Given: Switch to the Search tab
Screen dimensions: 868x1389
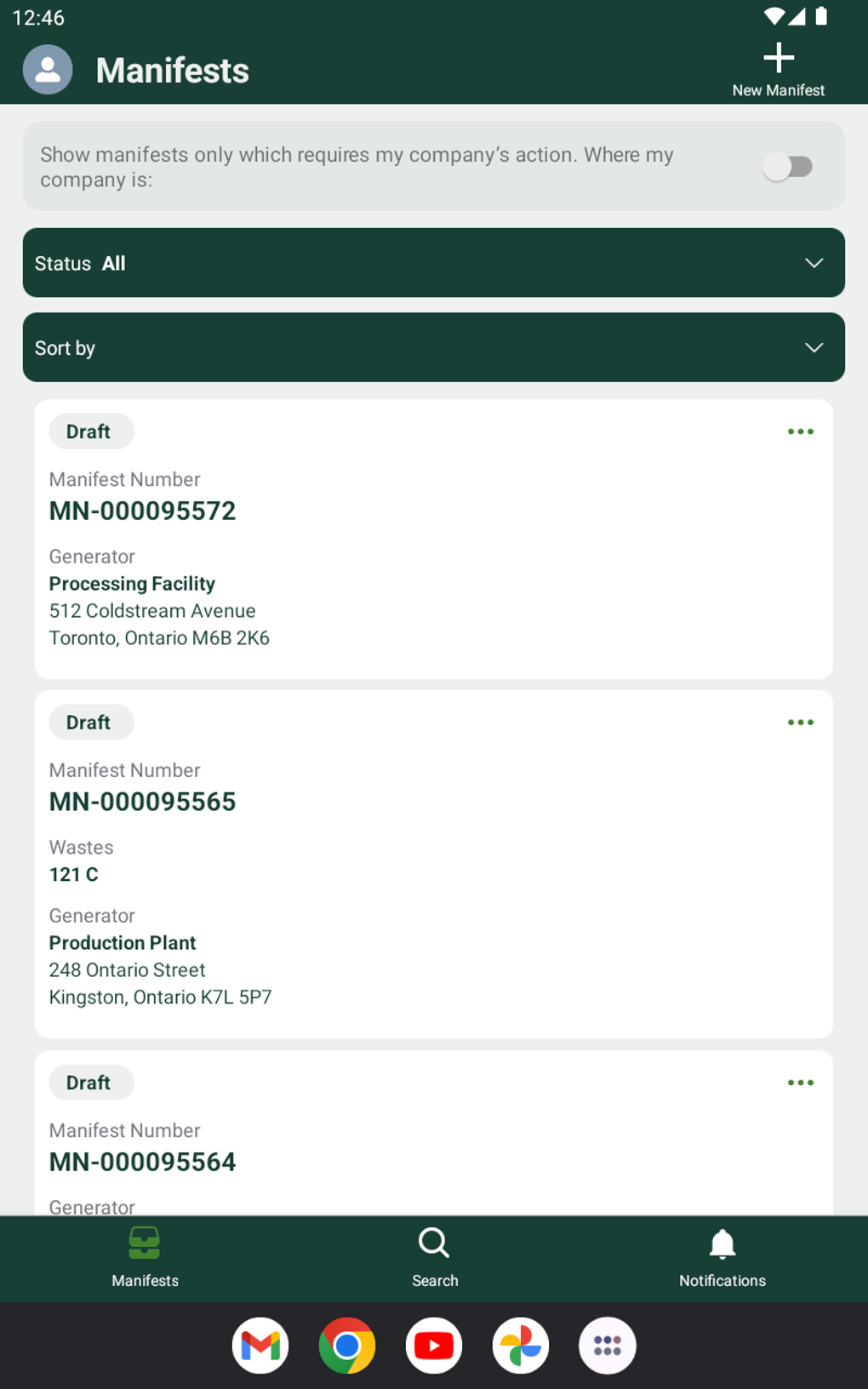Looking at the screenshot, I should 434,1258.
